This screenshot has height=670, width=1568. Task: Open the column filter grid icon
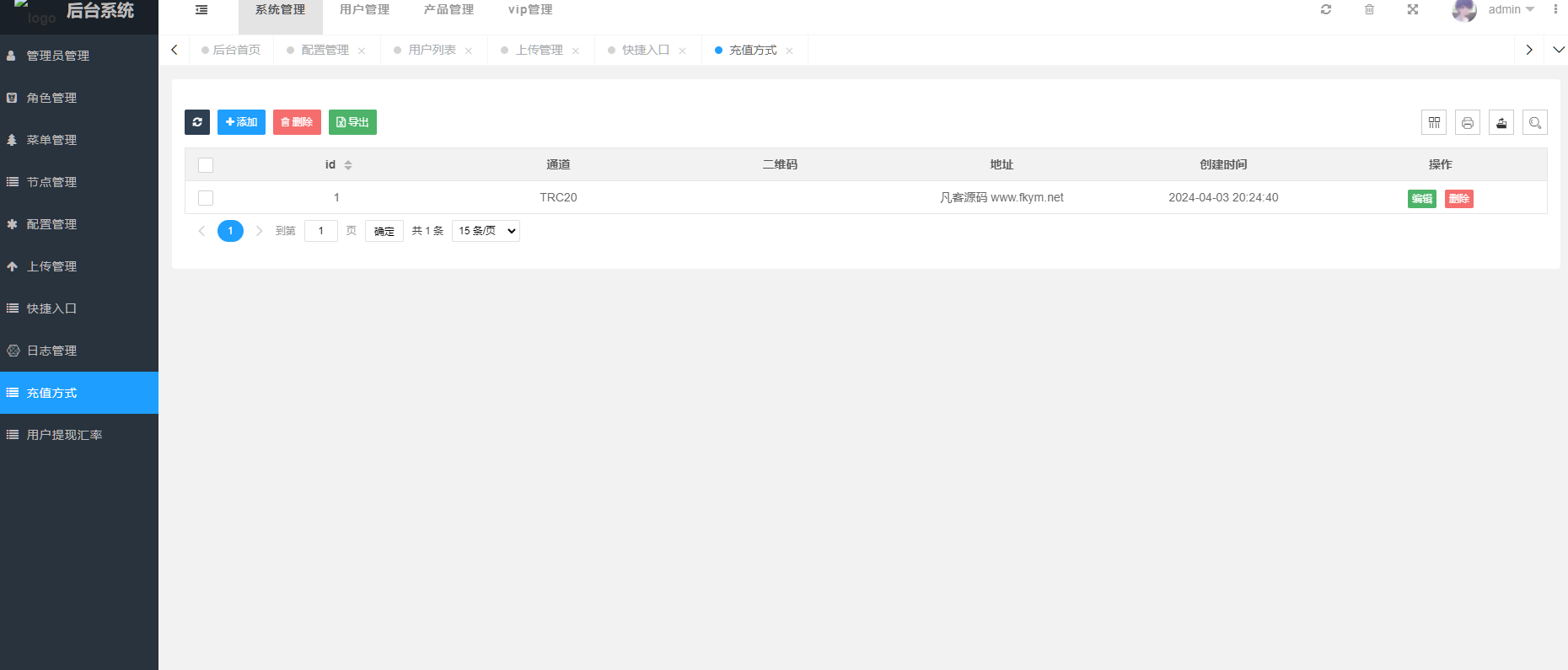(1434, 123)
